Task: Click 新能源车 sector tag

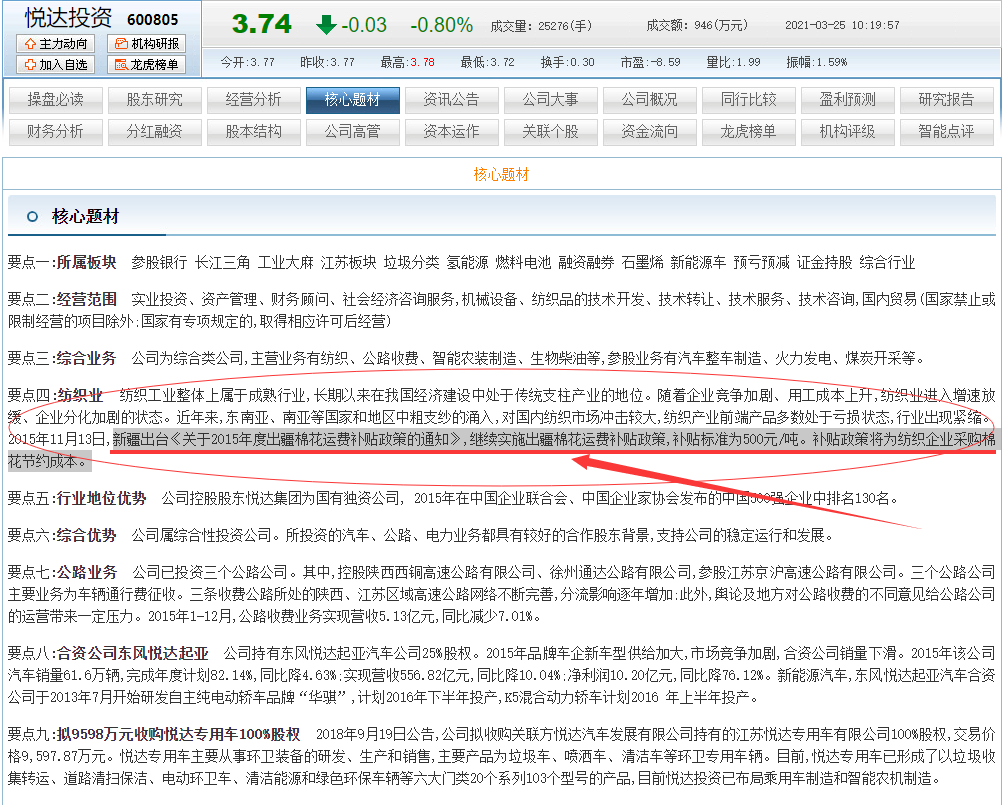Action: (698, 263)
